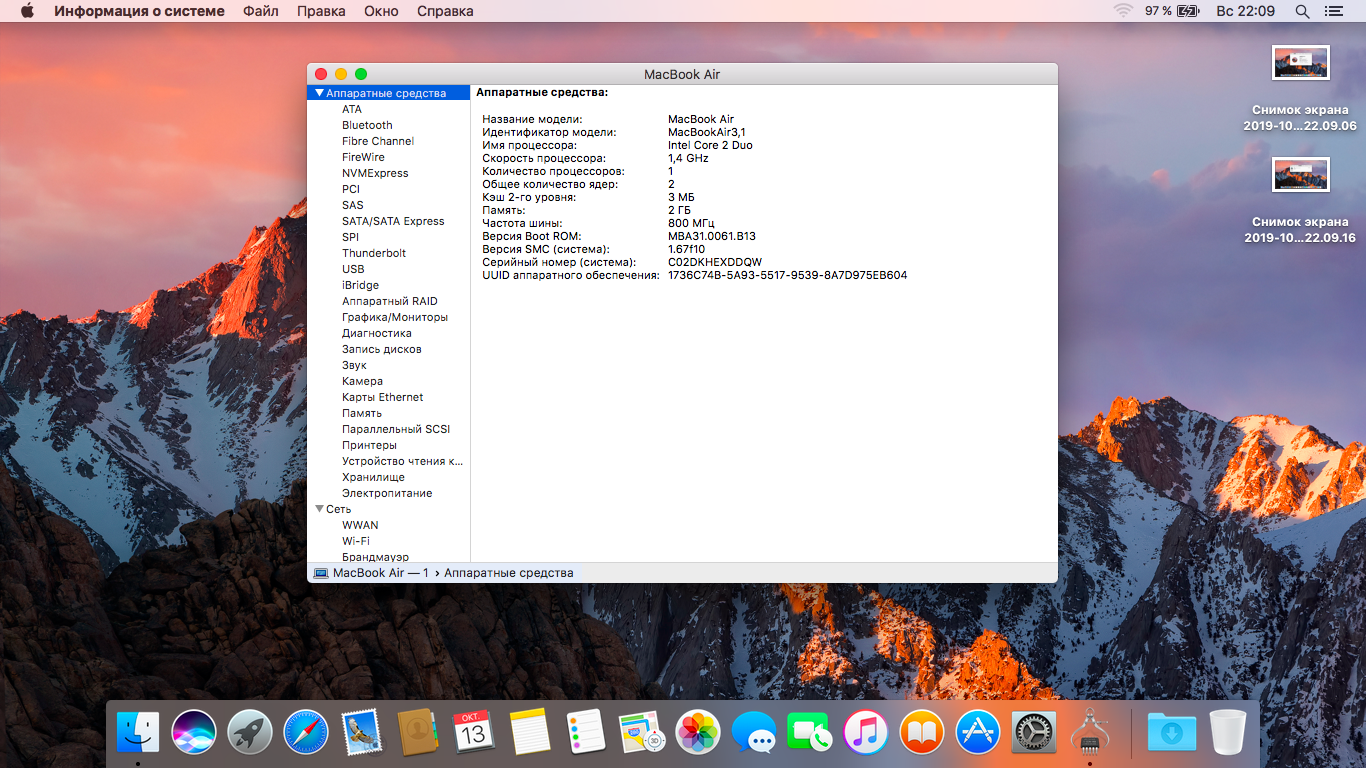Screen dimensions: 1366x768
Task: Open FaceTime icon in Dock
Action: tap(810, 732)
